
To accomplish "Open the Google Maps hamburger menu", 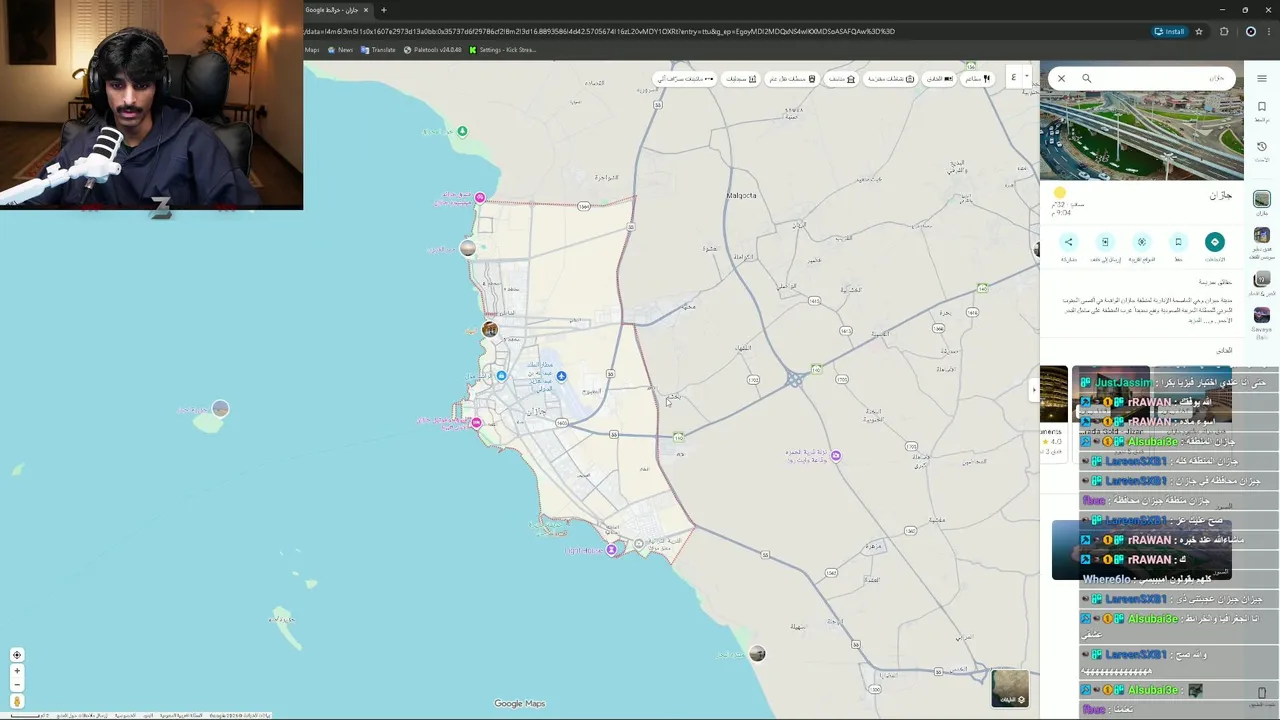I will pyautogui.click(x=1262, y=78).
